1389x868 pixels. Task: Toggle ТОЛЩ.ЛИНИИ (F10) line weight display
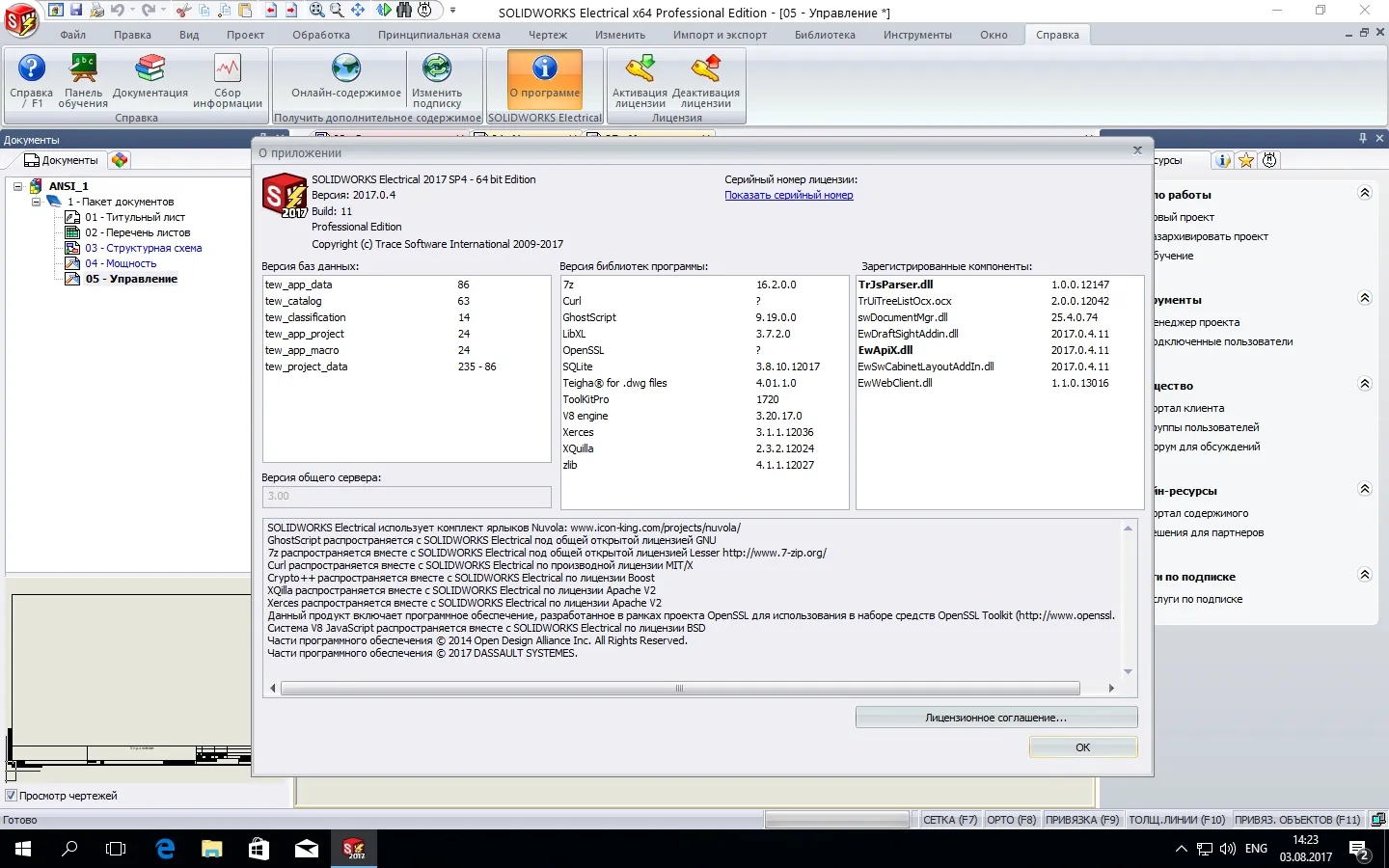pyautogui.click(x=1177, y=820)
